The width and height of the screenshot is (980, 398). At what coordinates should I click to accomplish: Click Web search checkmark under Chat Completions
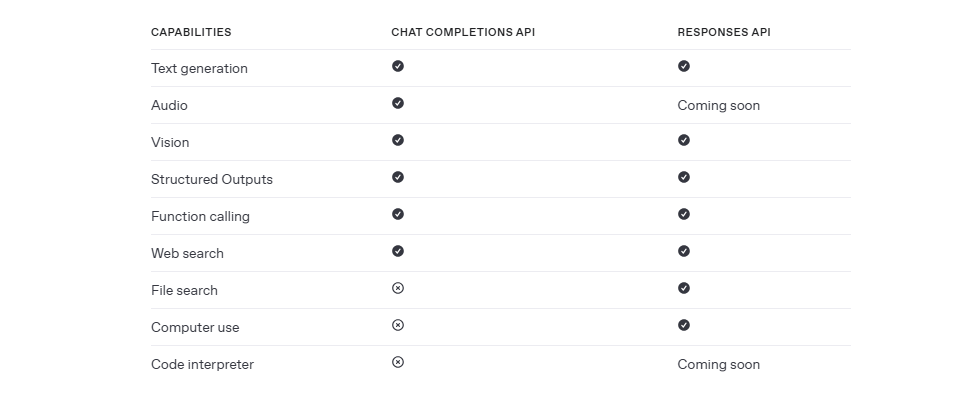(x=398, y=251)
